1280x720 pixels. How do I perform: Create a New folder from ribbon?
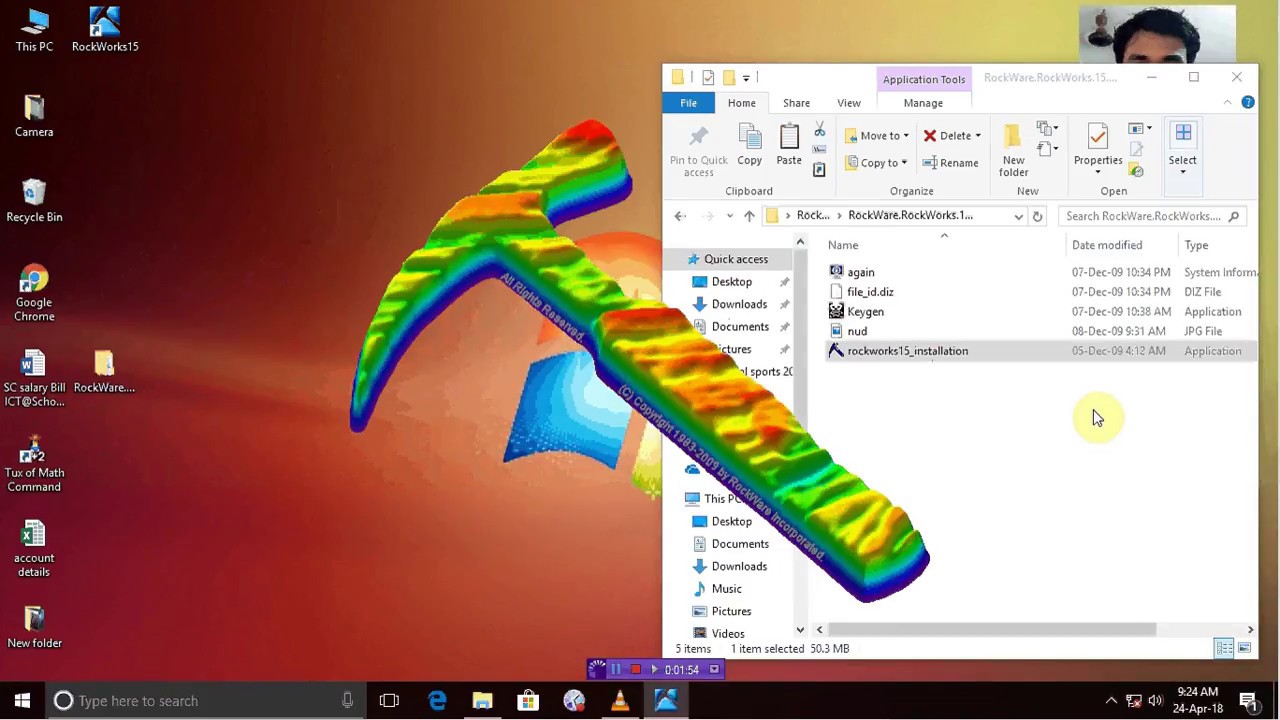coord(1013,150)
